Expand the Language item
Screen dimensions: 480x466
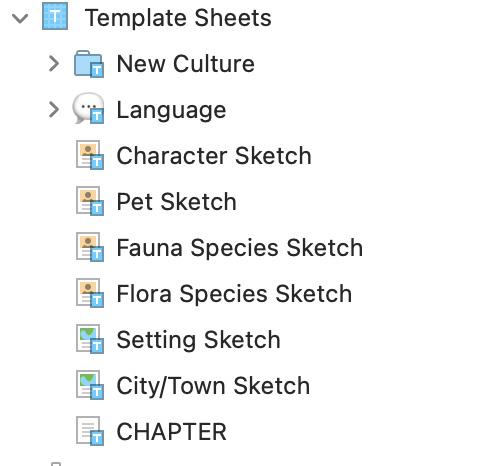[x=54, y=110]
